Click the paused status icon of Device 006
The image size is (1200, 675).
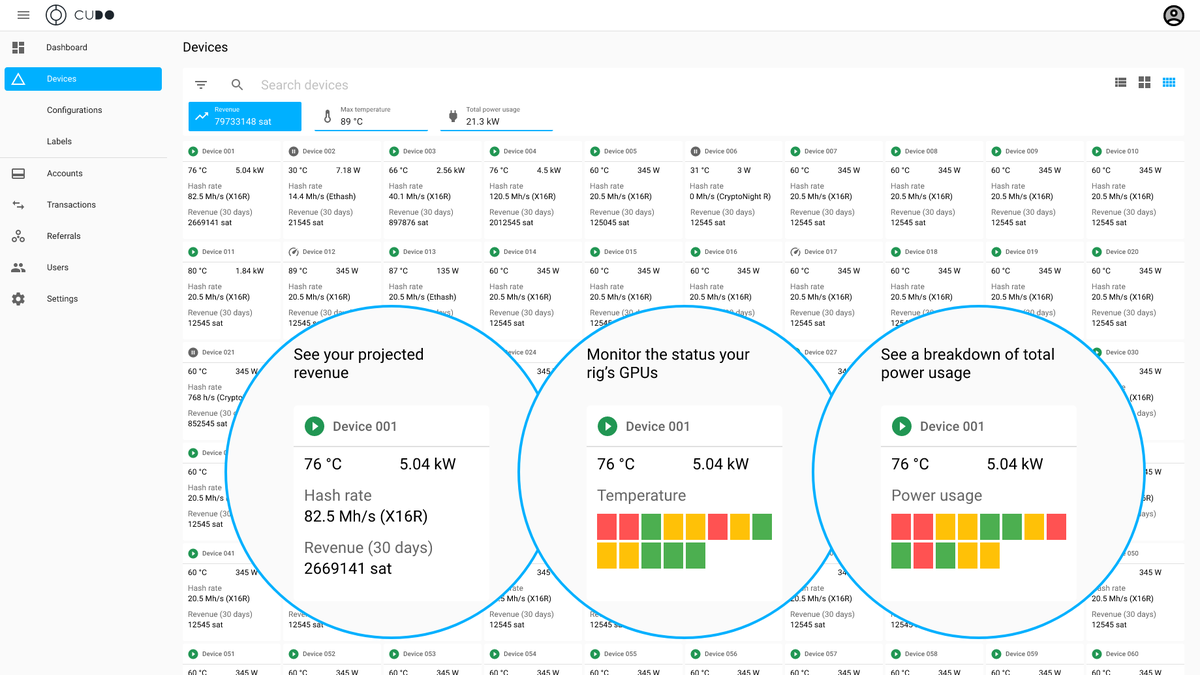click(695, 151)
